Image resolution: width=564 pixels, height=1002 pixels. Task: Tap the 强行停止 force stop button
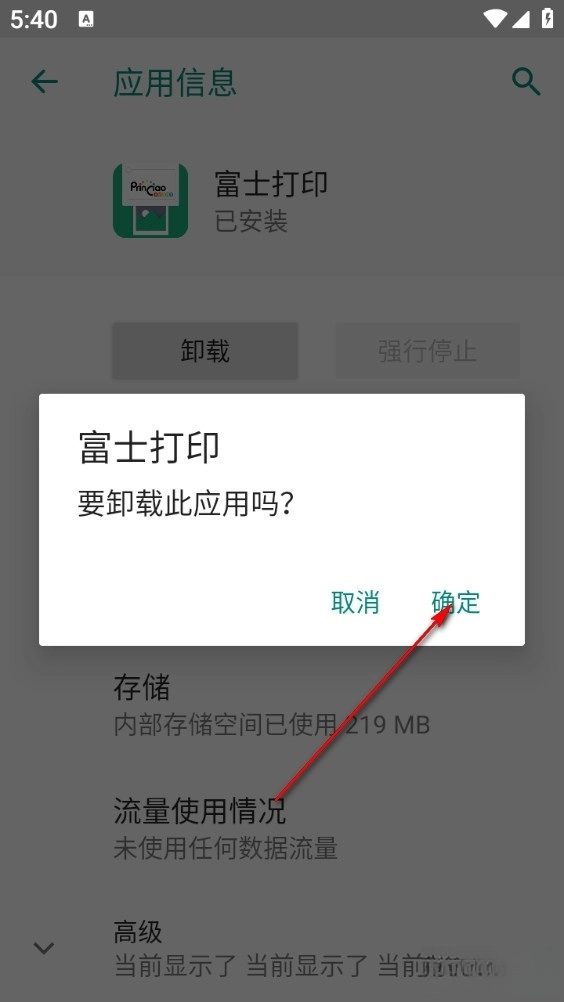(x=427, y=351)
